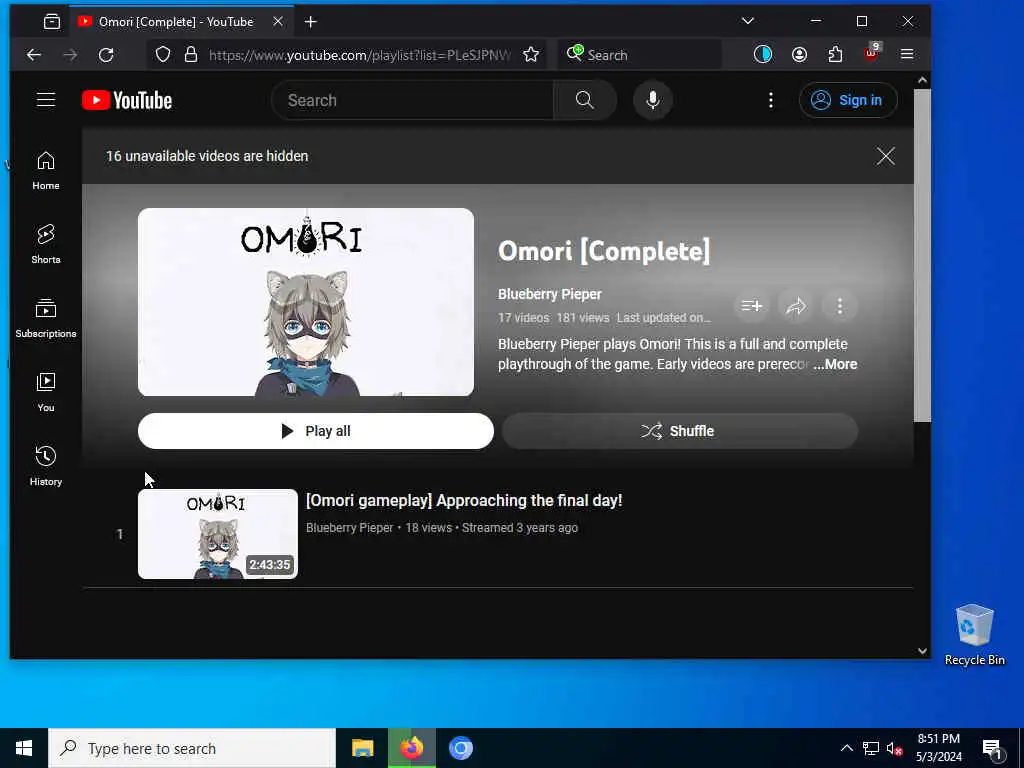Viewport: 1024px width, 768px height.
Task: Click the page scrollbar down arrow
Action: 922,650
